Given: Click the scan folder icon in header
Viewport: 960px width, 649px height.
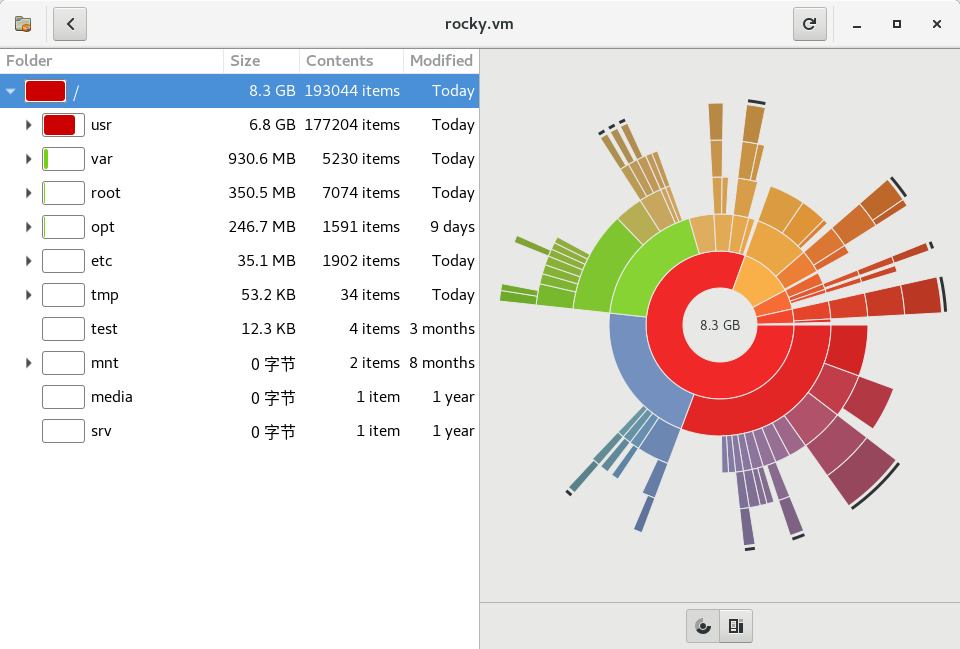Looking at the screenshot, I should (23, 24).
